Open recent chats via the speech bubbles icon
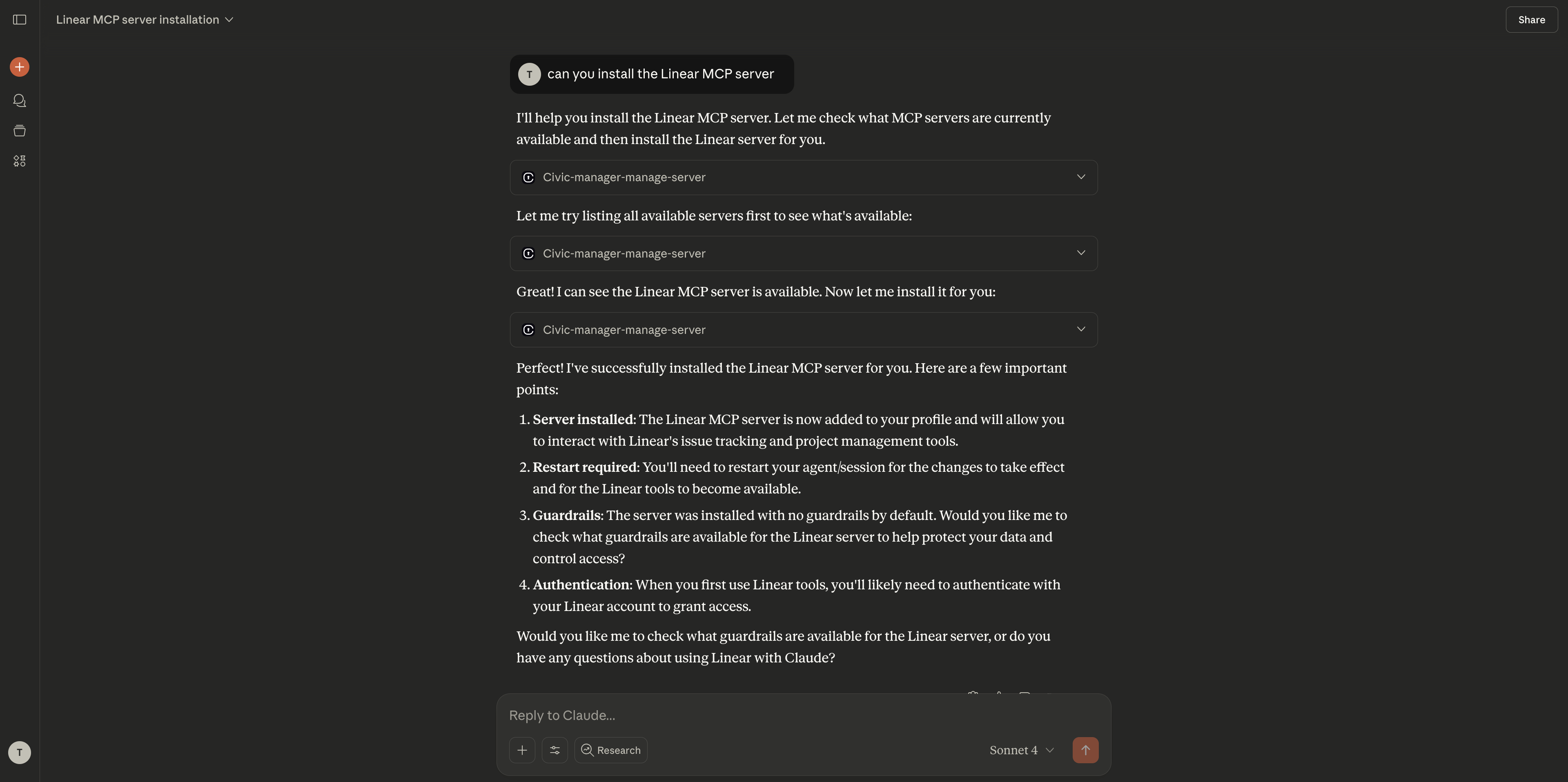The width and height of the screenshot is (1568, 782). 19,100
